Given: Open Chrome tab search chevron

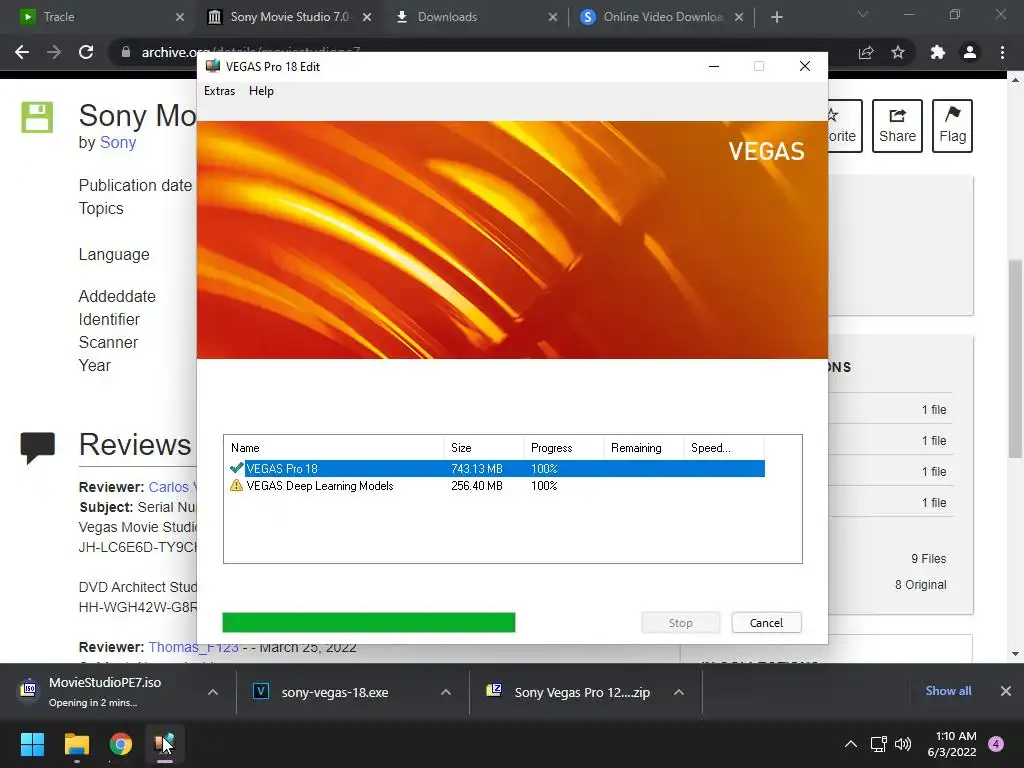Looking at the screenshot, I should tap(863, 14).
